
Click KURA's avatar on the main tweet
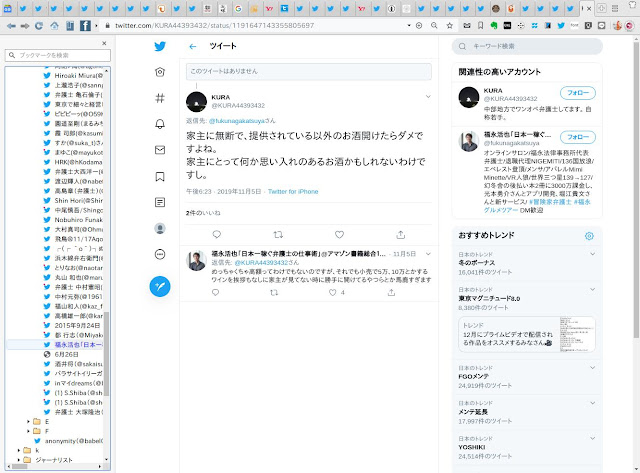196,102
